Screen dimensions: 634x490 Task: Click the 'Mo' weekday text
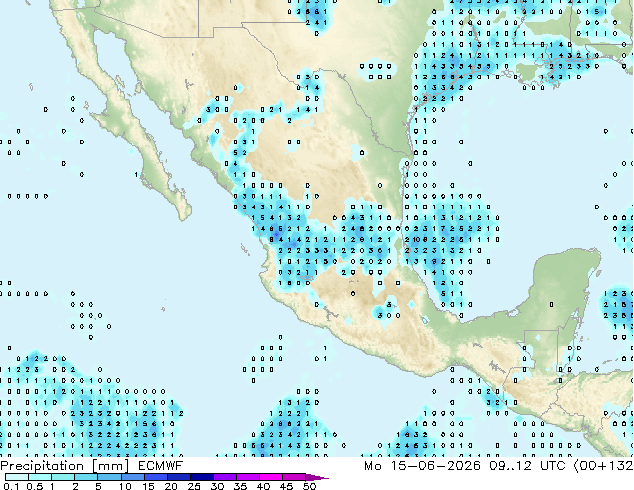click(373, 466)
